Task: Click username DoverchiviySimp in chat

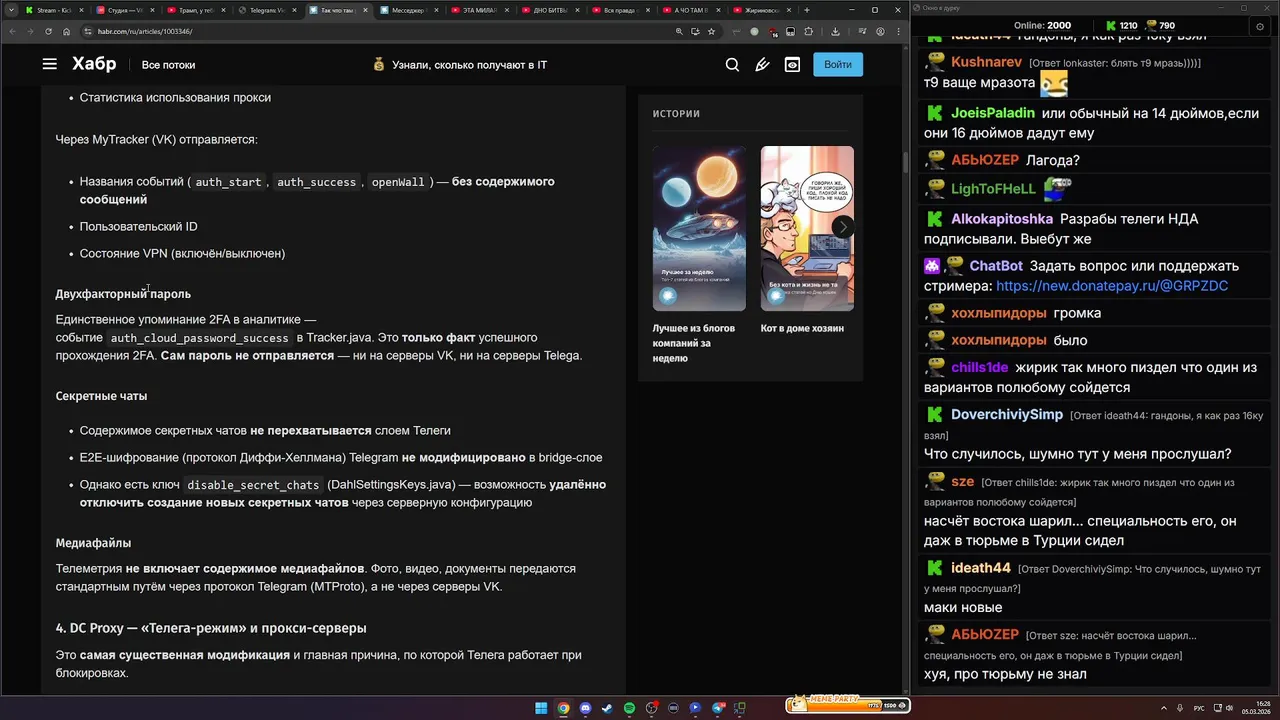Action: click(1007, 414)
